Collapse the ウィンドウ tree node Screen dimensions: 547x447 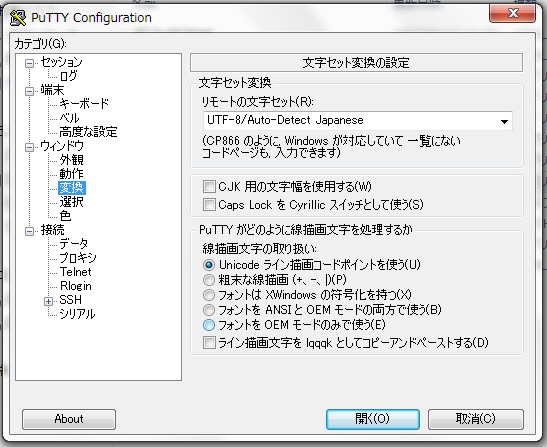pyautogui.click(x=29, y=147)
